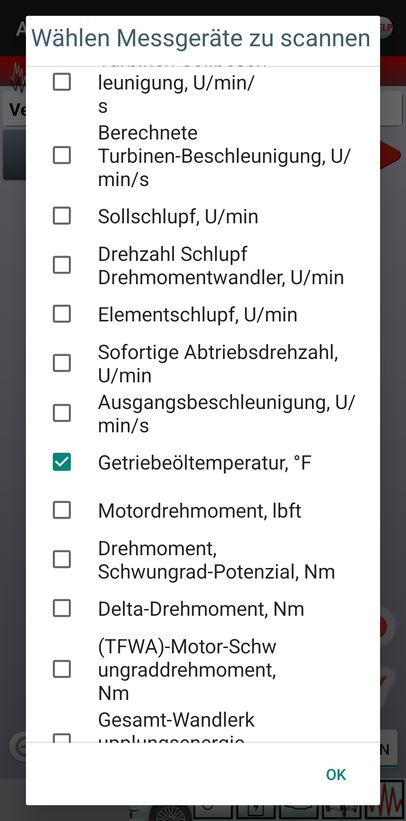Viewport: 406px width, 821px height.
Task: Enable the Sollschlupf, U/min checkbox
Action: (62, 216)
